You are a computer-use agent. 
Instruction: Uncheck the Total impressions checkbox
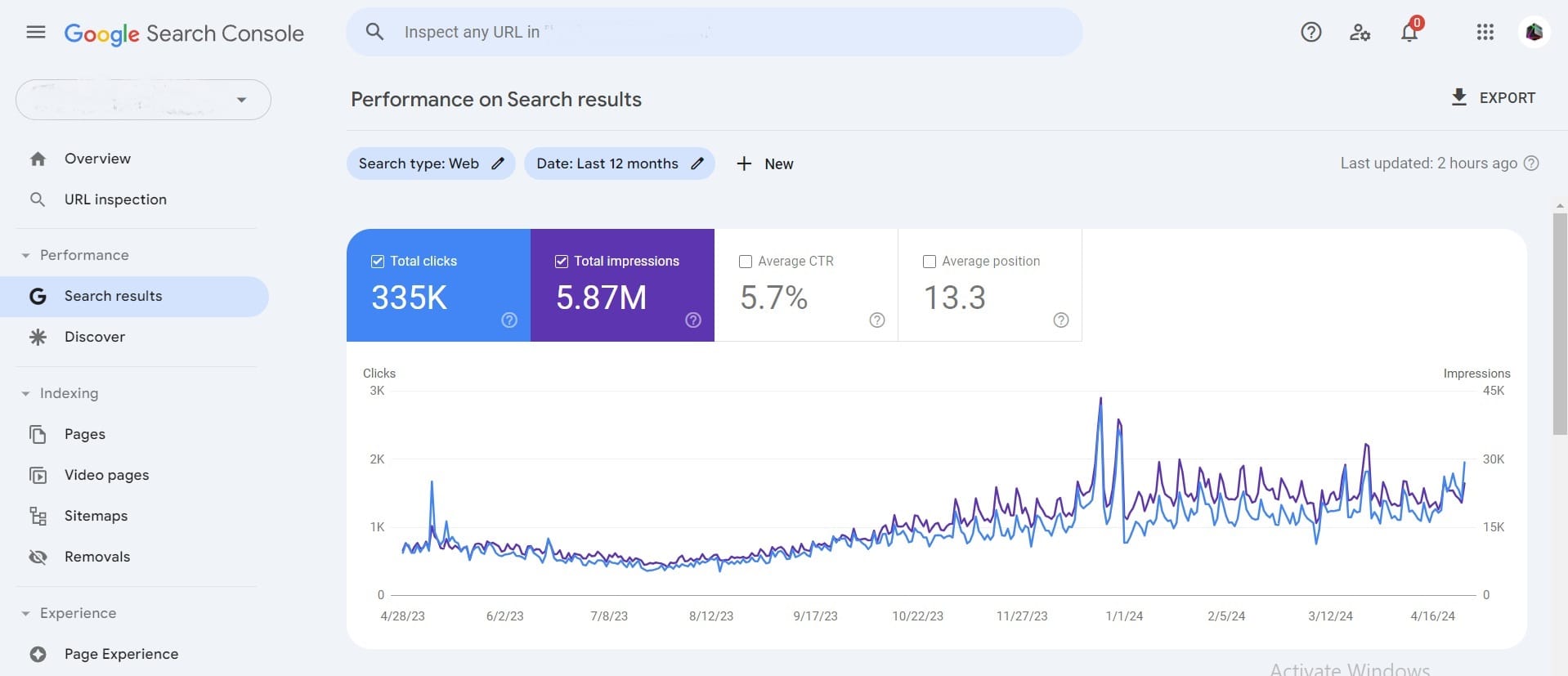click(562, 262)
